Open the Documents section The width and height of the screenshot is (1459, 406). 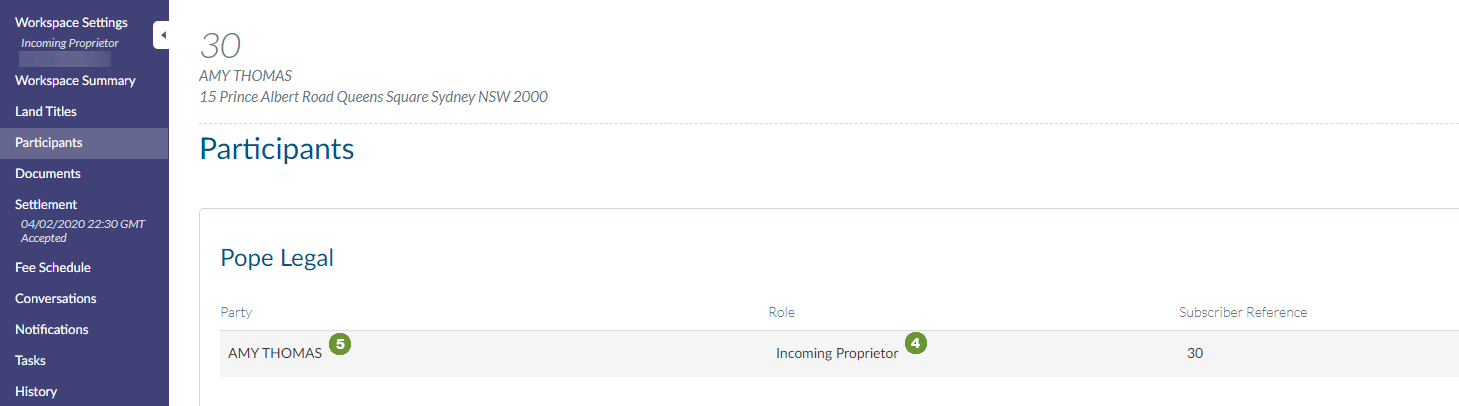pos(48,173)
